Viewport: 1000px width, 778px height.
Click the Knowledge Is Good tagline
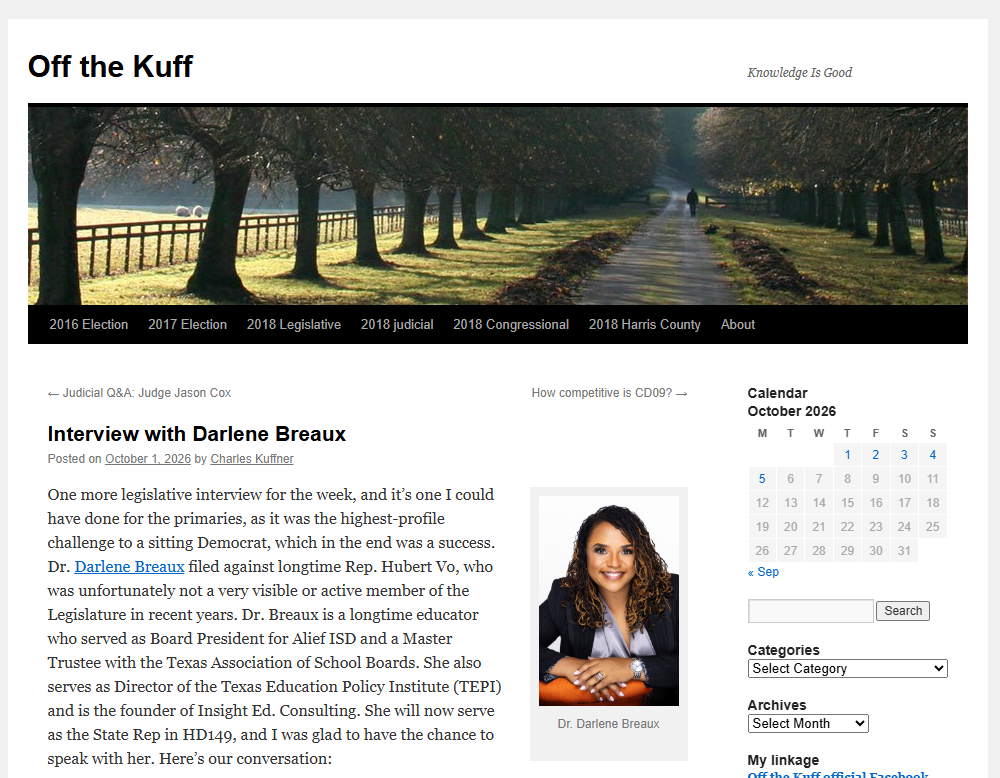coord(800,73)
